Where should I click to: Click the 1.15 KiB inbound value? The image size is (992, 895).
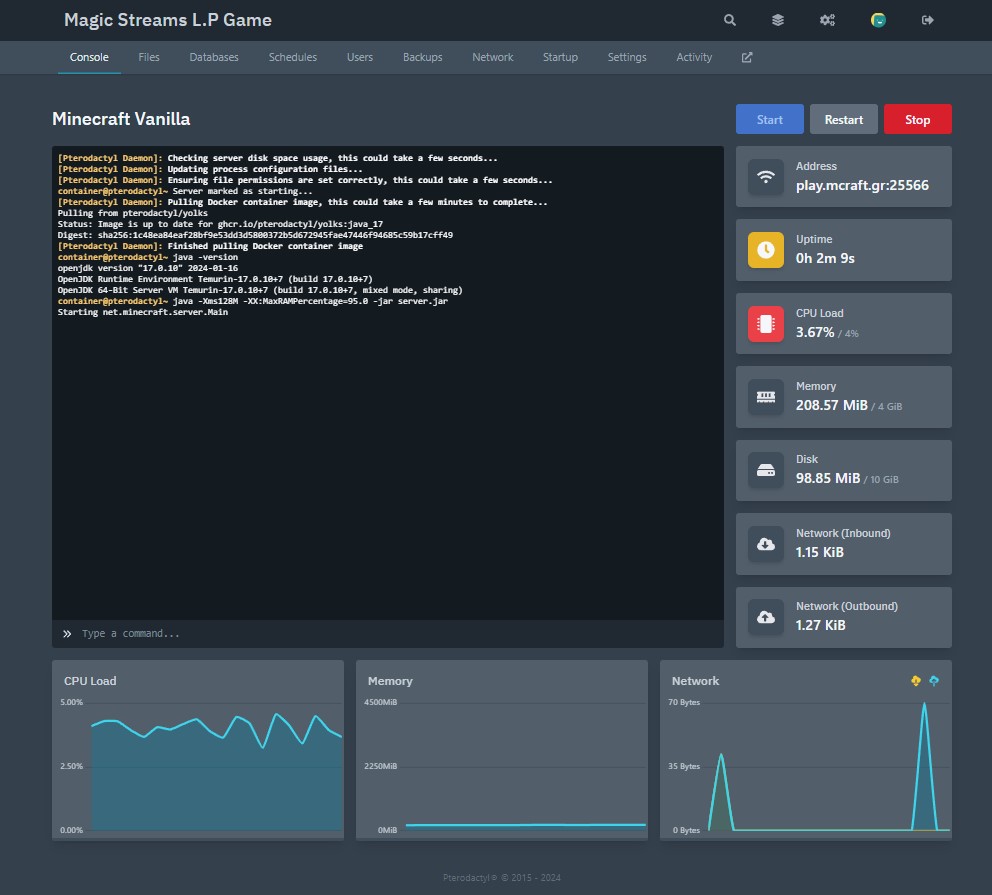pos(819,552)
